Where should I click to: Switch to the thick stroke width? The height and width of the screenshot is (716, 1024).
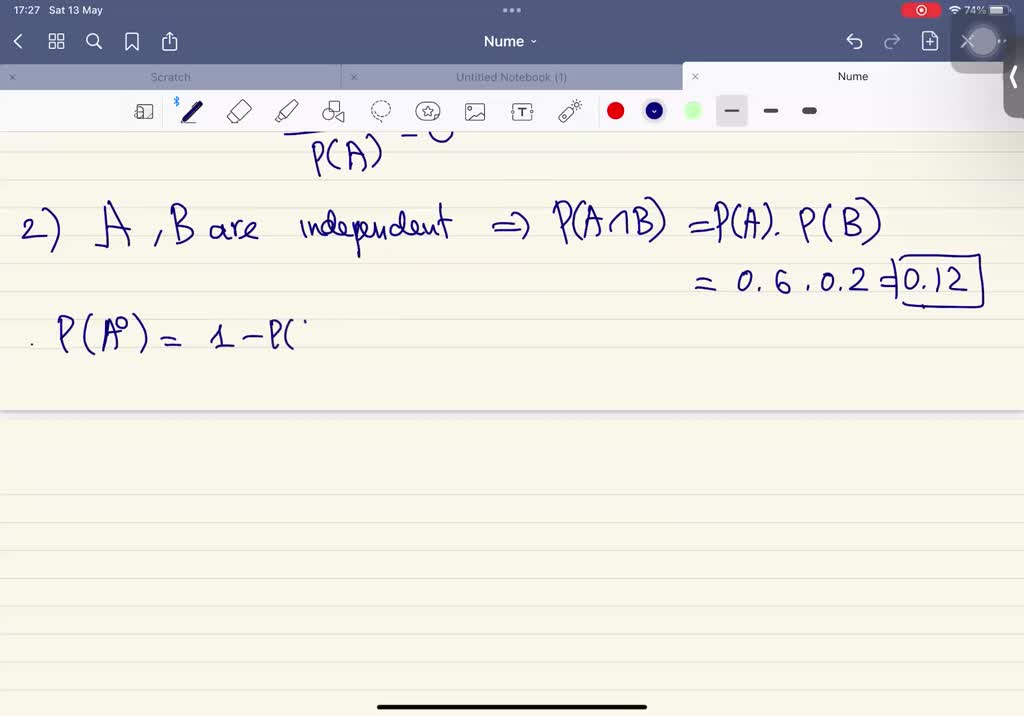pyautogui.click(x=809, y=111)
